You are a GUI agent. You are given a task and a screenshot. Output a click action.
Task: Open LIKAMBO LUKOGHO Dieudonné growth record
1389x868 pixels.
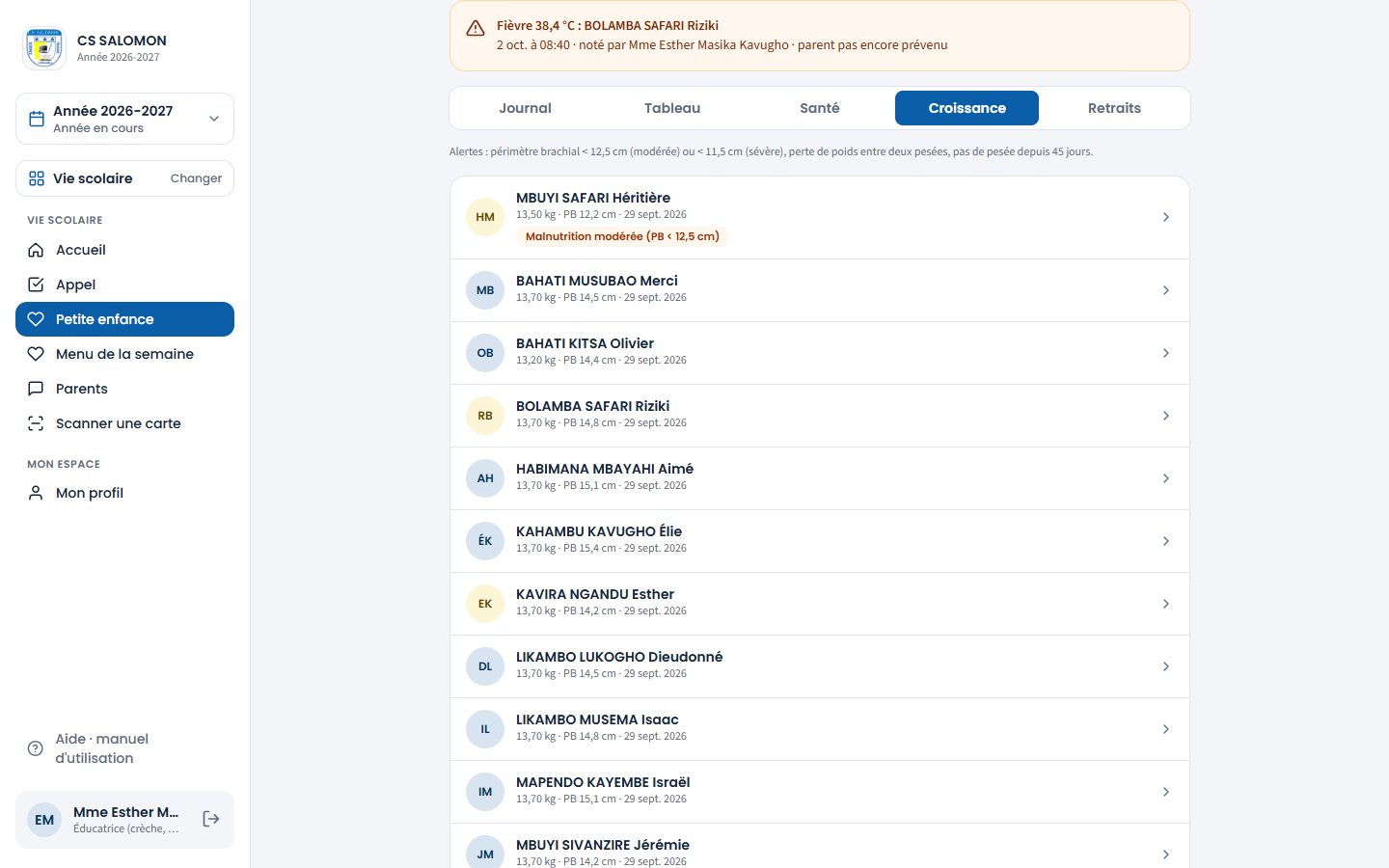[x=820, y=666]
